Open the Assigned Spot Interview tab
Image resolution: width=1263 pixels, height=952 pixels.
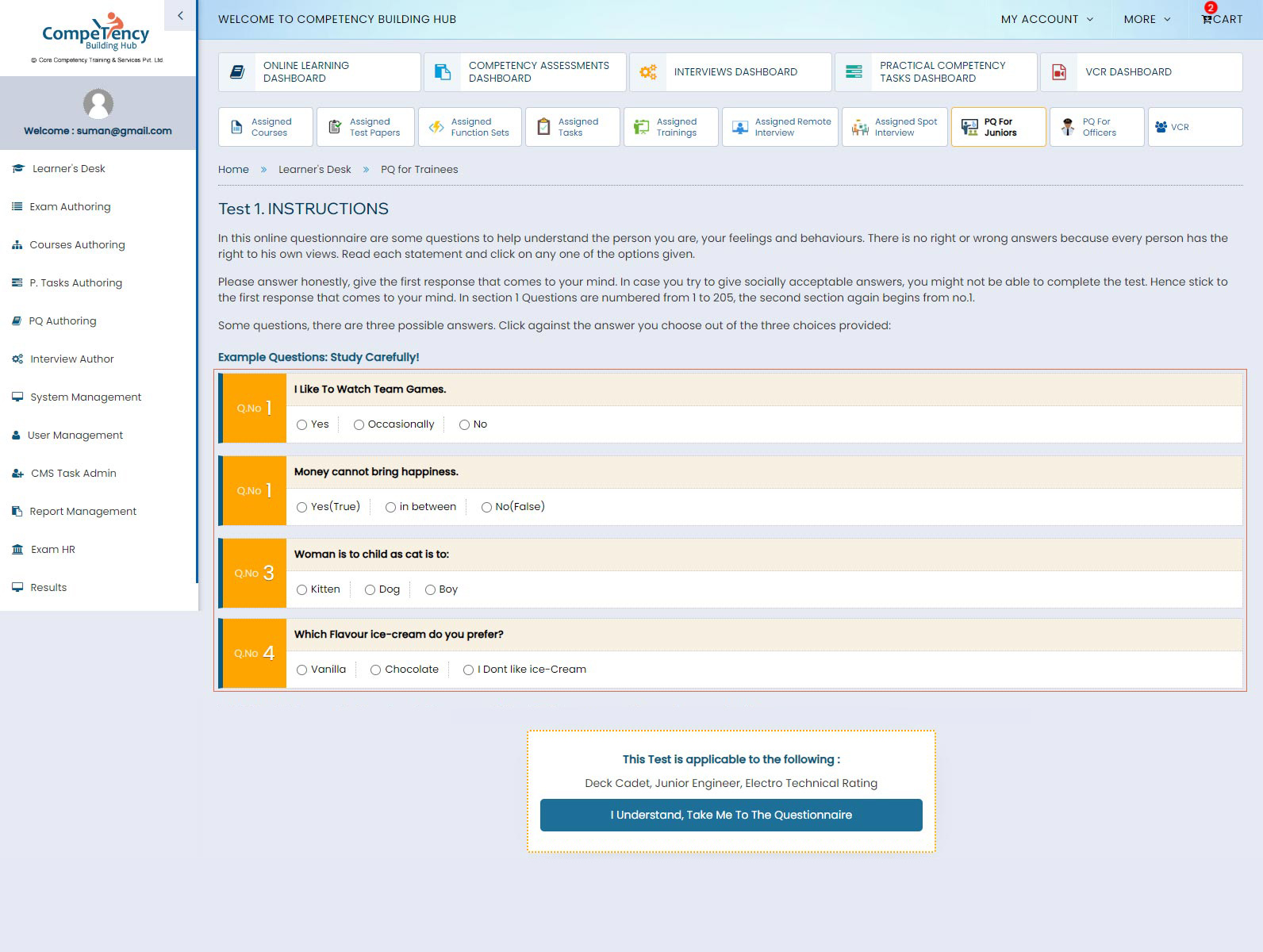coord(895,127)
